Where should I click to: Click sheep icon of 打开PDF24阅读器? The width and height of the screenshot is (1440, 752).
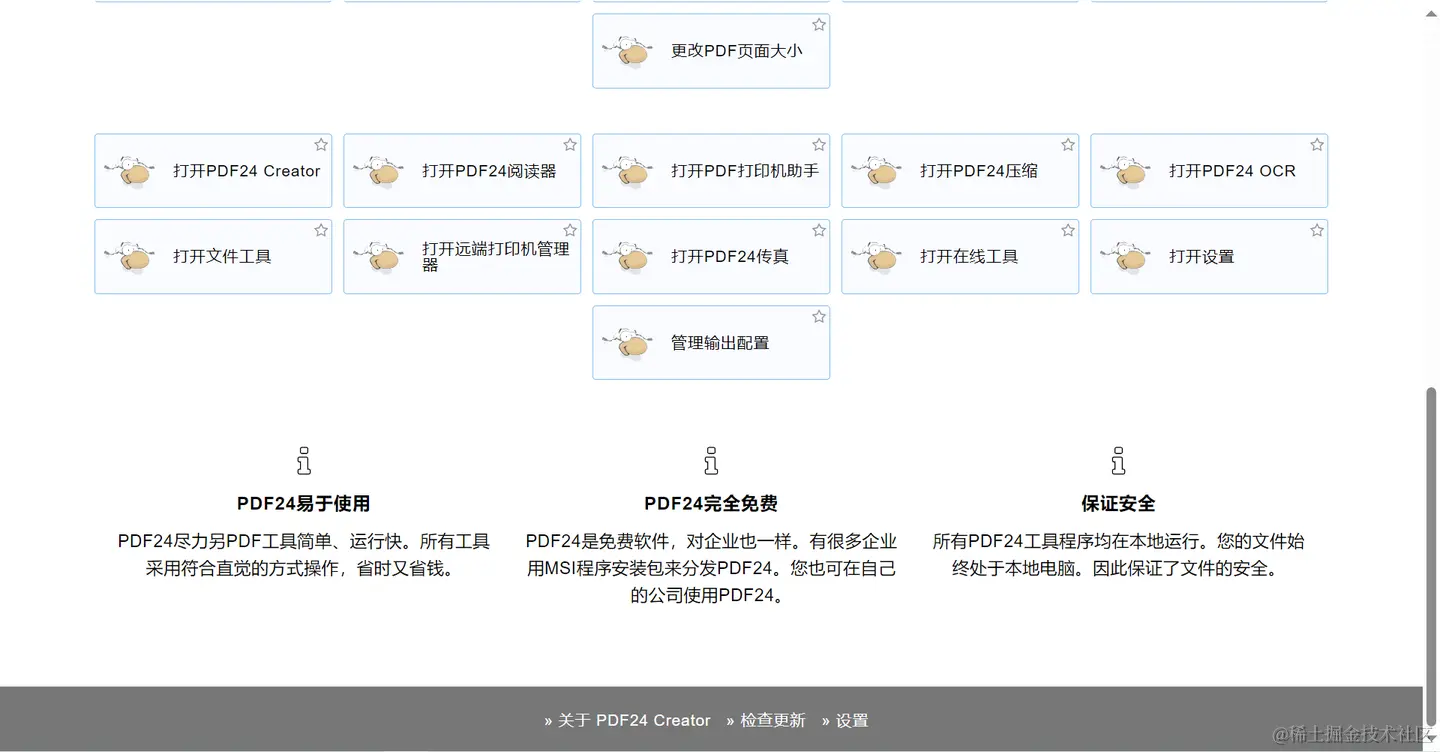pyautogui.click(x=380, y=171)
